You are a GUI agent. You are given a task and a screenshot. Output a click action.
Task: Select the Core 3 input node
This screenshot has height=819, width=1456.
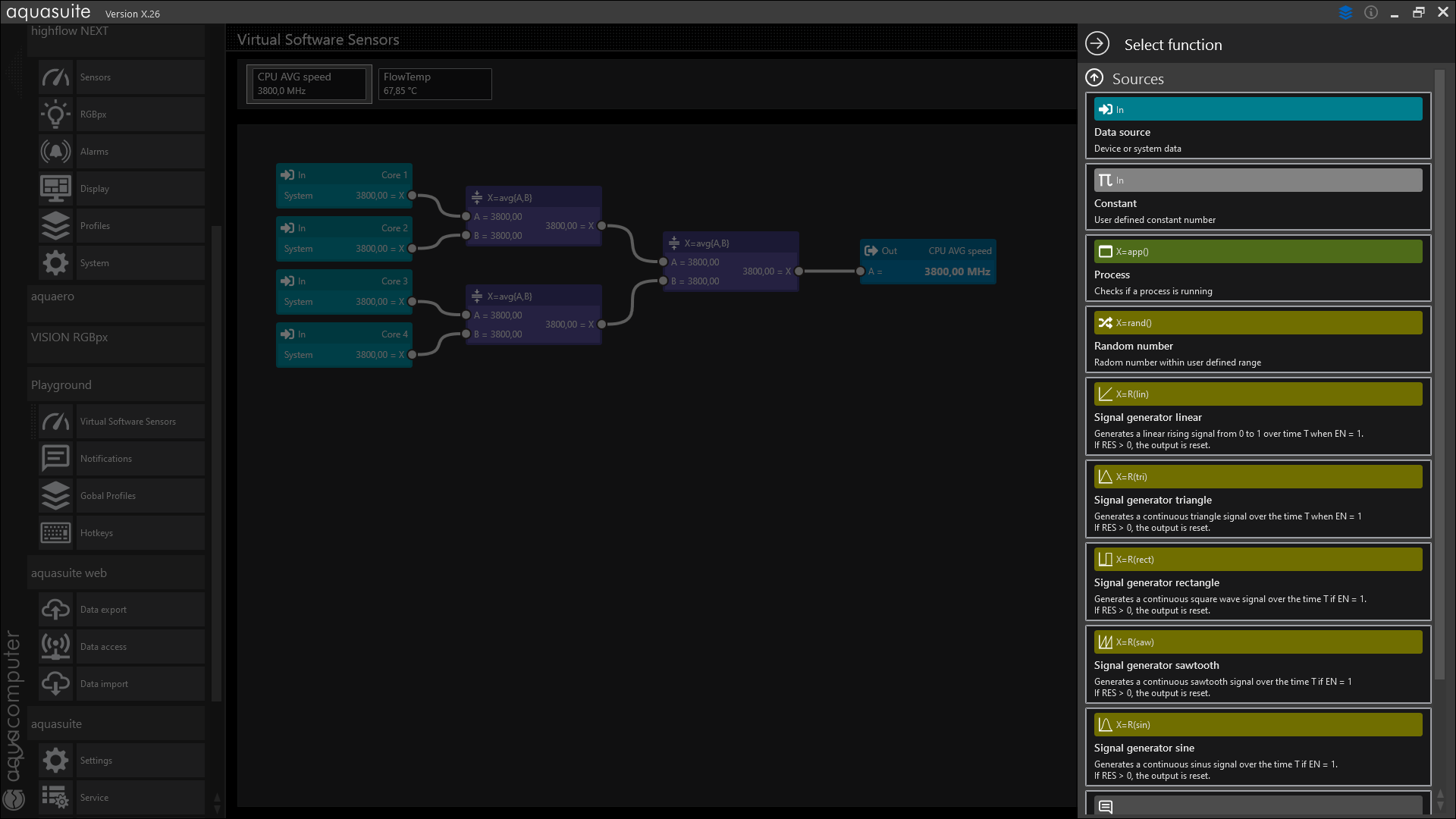point(344,292)
